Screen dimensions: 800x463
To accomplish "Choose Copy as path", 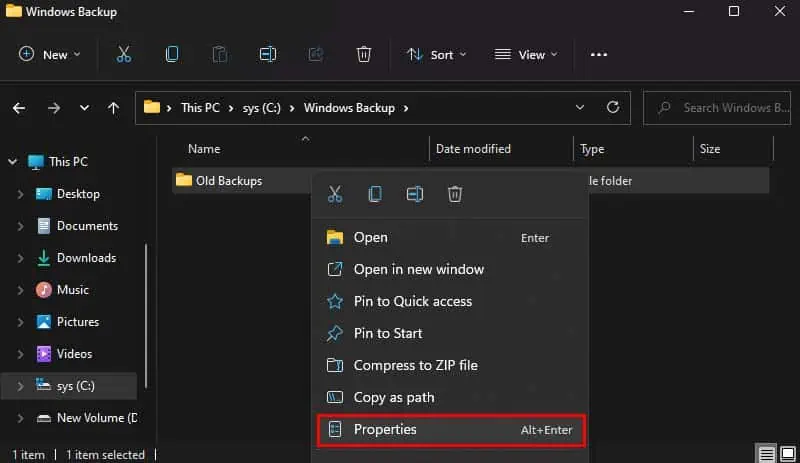I will coord(450,397).
